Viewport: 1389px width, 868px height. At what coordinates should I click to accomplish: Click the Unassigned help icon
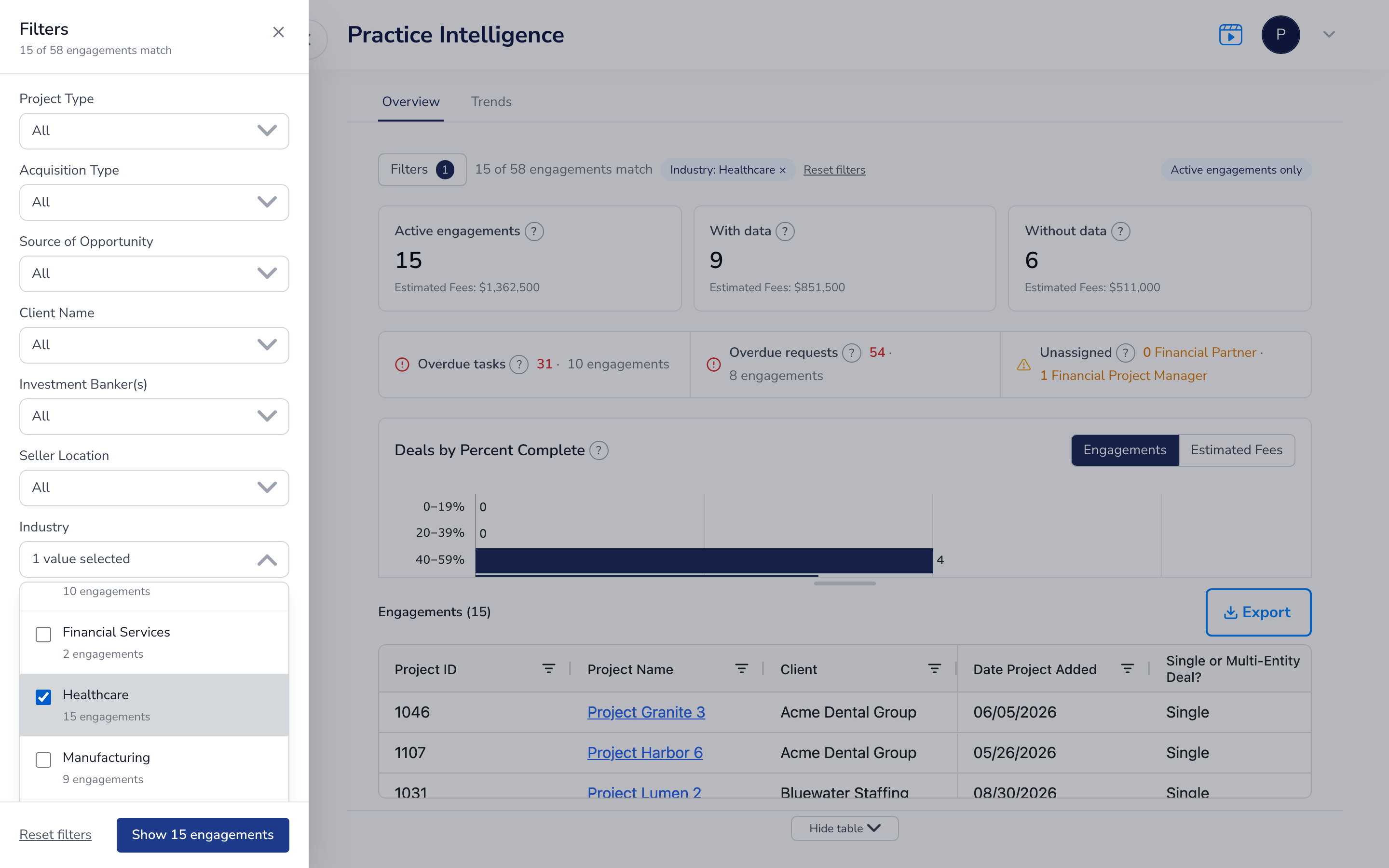pyautogui.click(x=1126, y=353)
